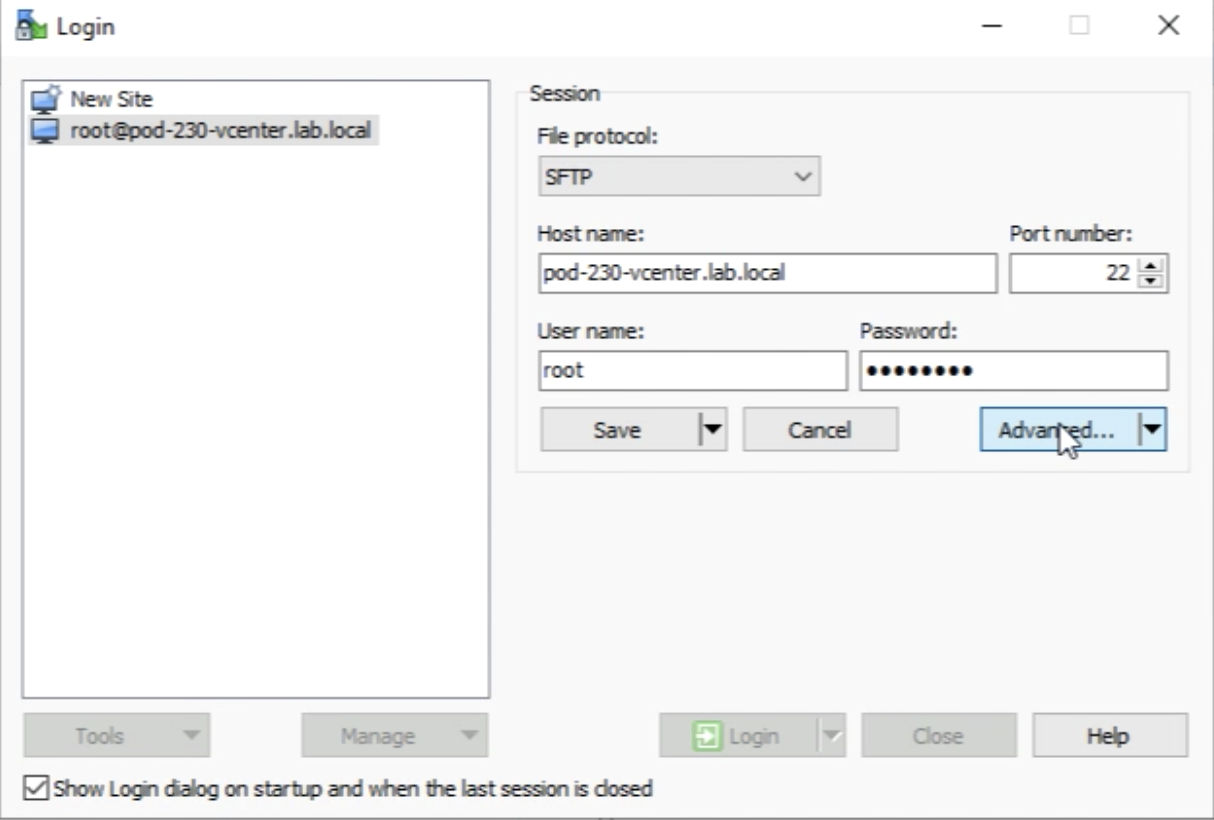Click the Help button
The width and height of the screenshot is (1214, 820).
click(x=1109, y=737)
